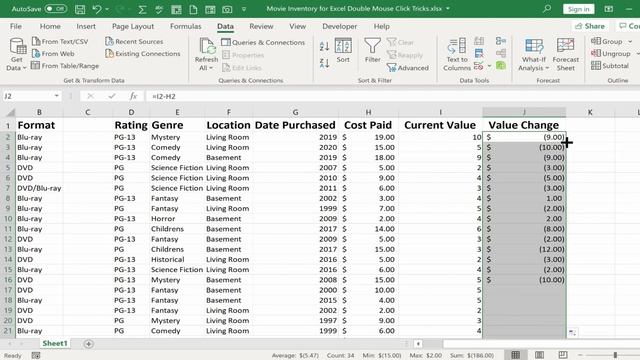Open Advanced filter options
Screen dimensions: 640x360
(x=408, y=68)
